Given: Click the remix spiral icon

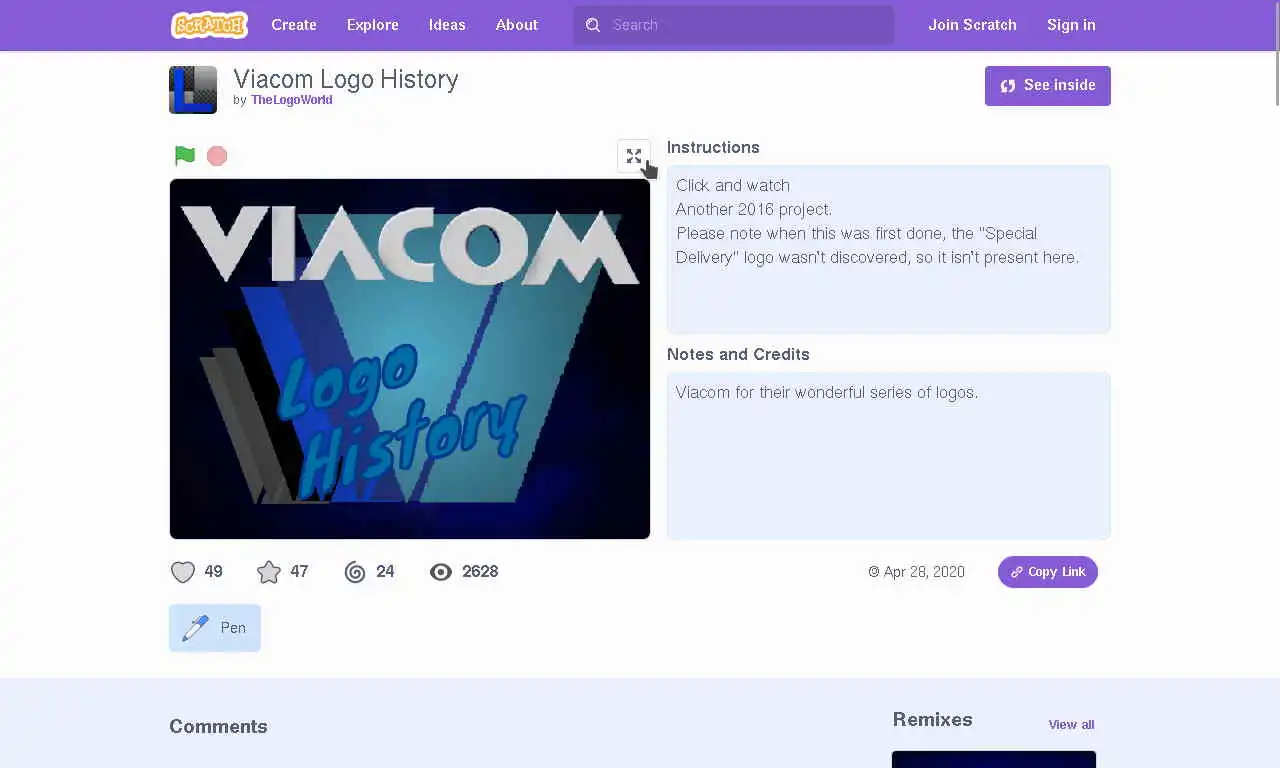Looking at the screenshot, I should (x=355, y=572).
